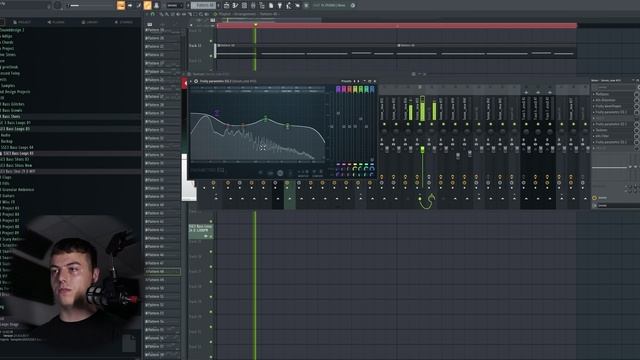The width and height of the screenshot is (640, 360).
Task: Open the Guitars folder in browser
Action: [x=7, y=196]
